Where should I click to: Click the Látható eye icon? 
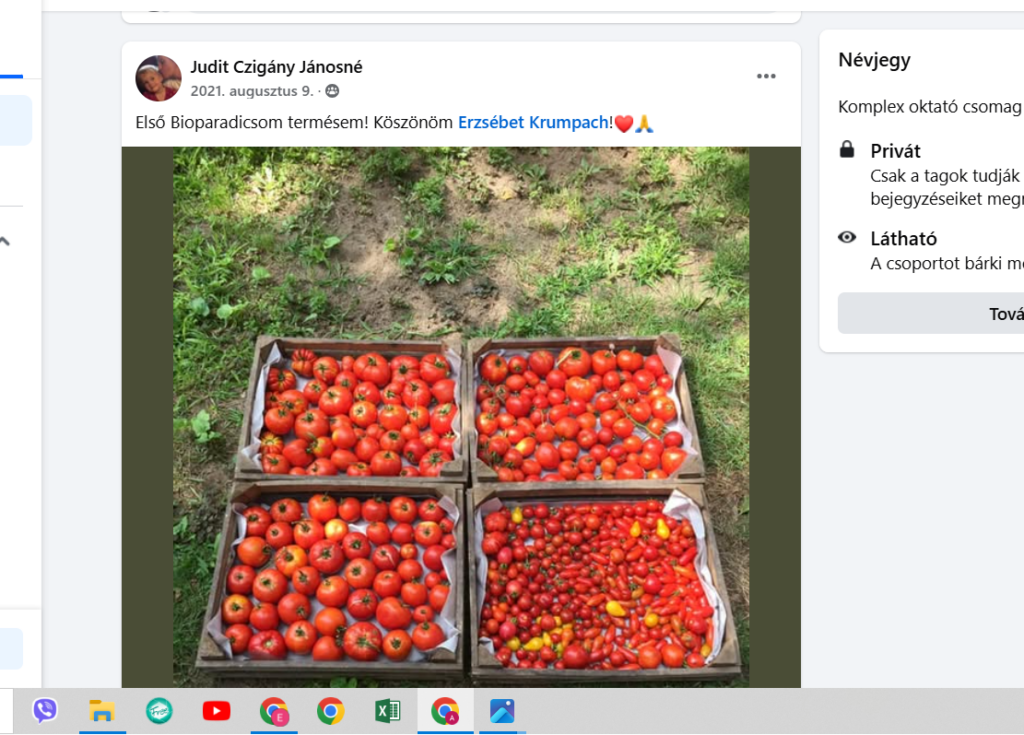(847, 237)
